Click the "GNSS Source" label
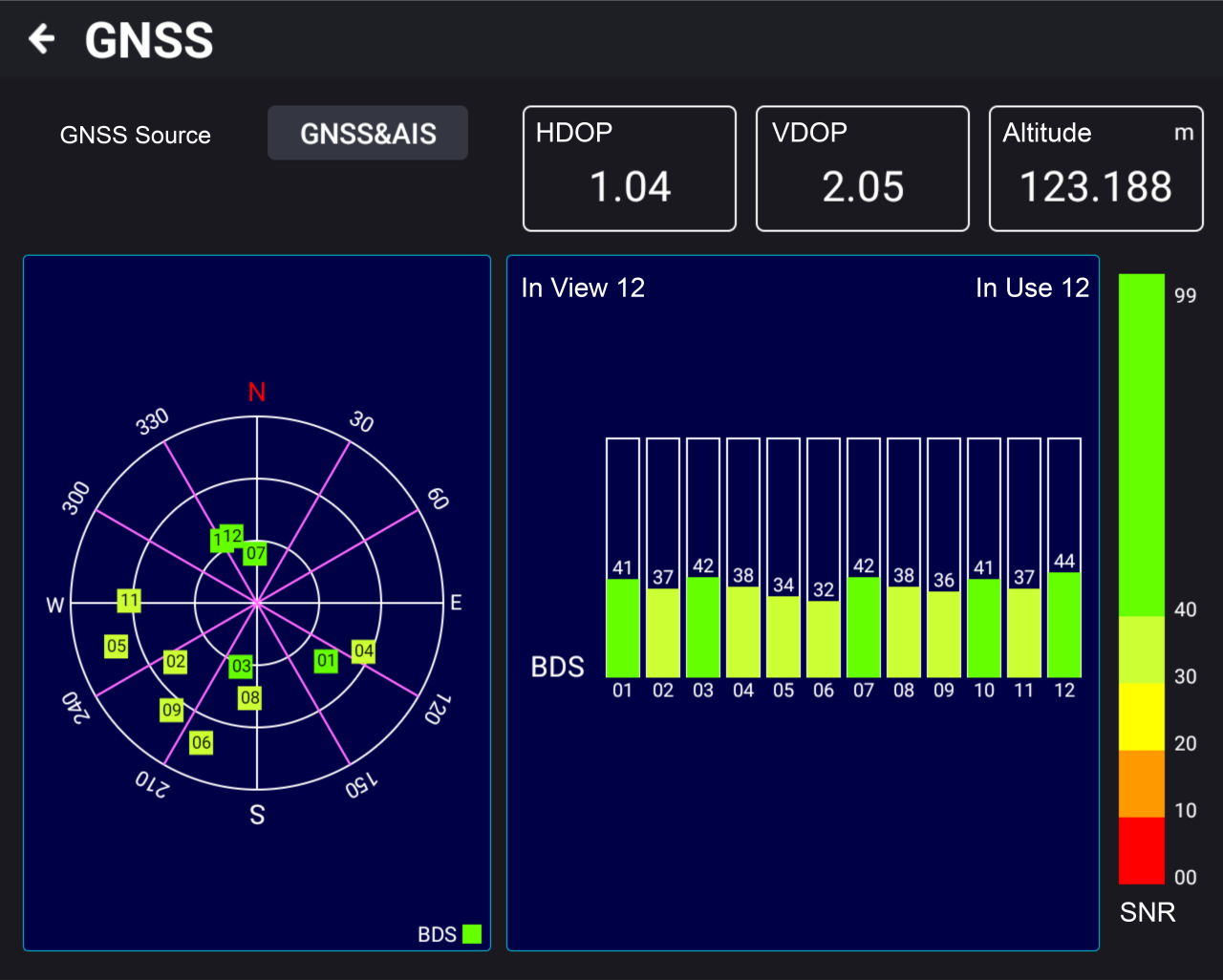 136,135
